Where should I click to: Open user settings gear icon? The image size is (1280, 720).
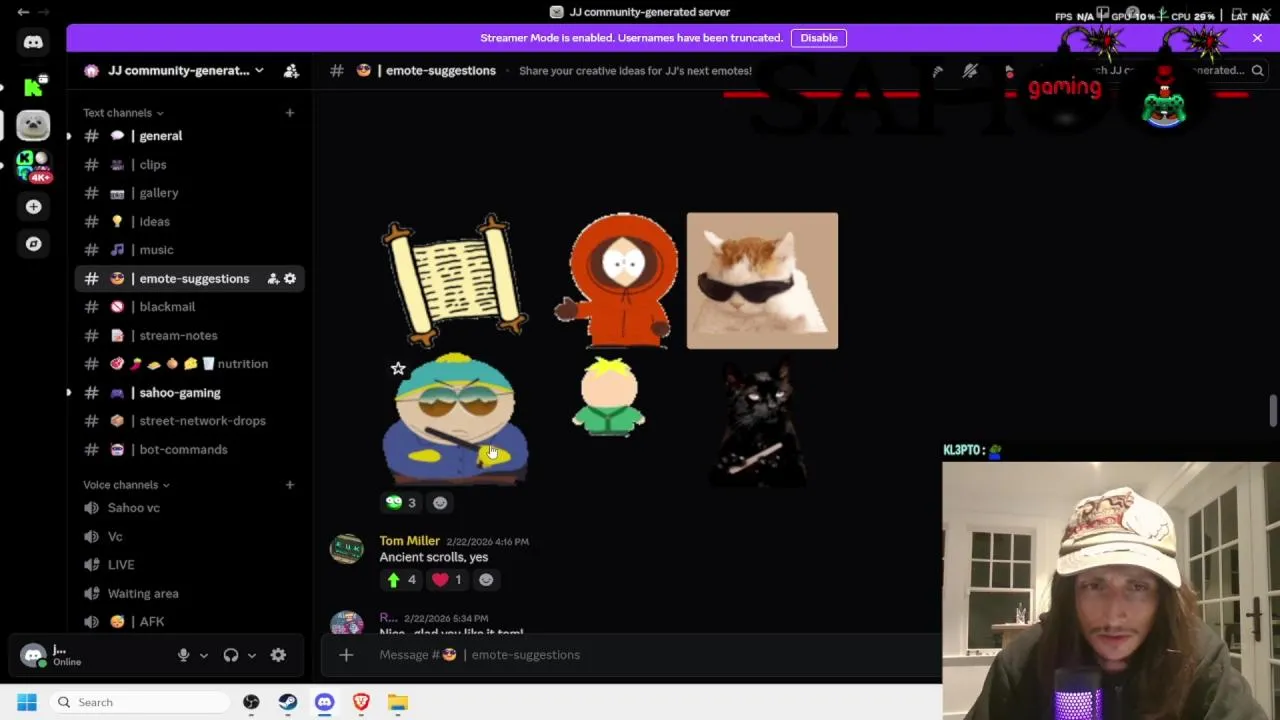coord(278,655)
